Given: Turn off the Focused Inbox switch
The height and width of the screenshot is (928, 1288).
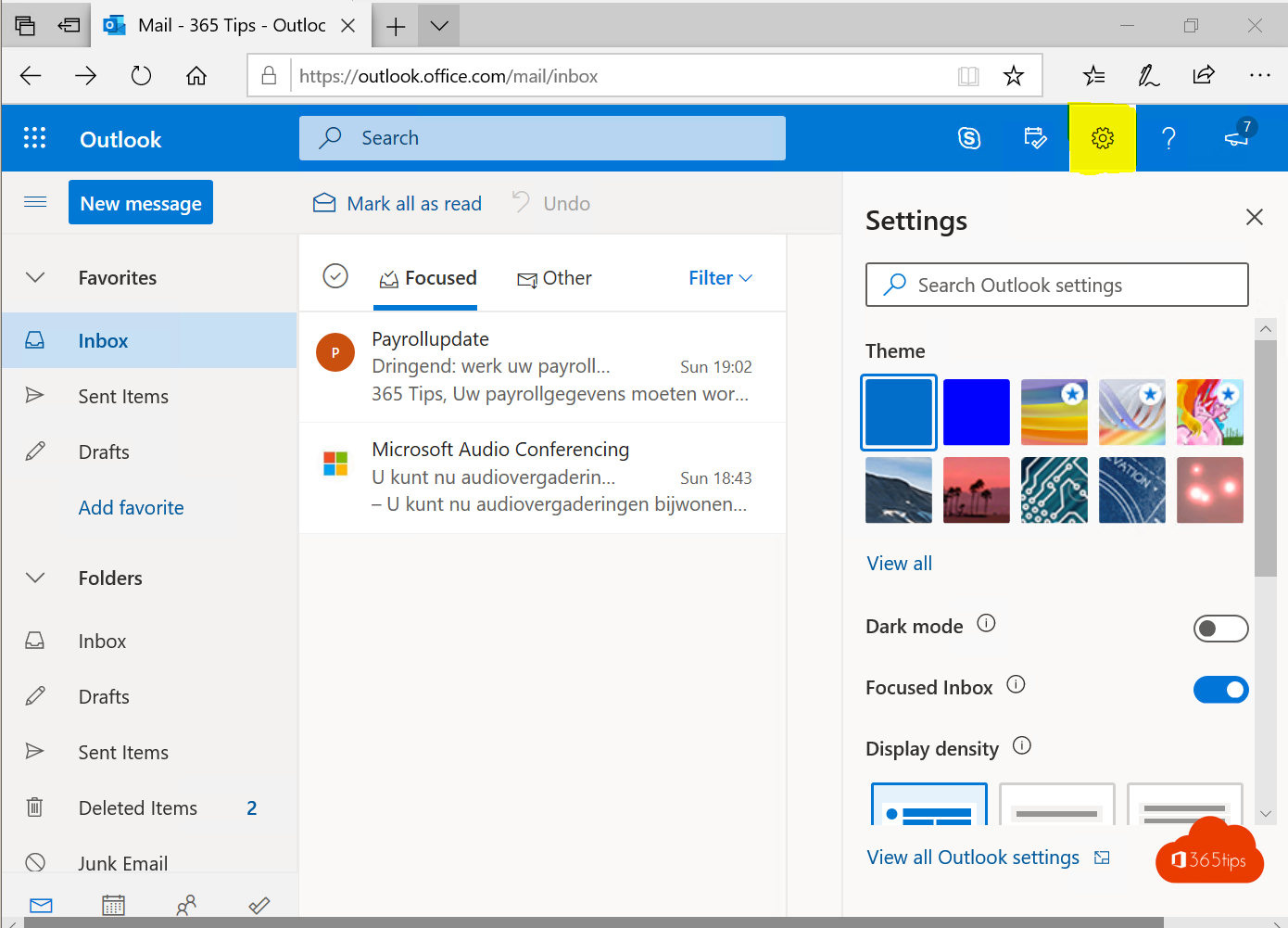Looking at the screenshot, I should coord(1220,690).
